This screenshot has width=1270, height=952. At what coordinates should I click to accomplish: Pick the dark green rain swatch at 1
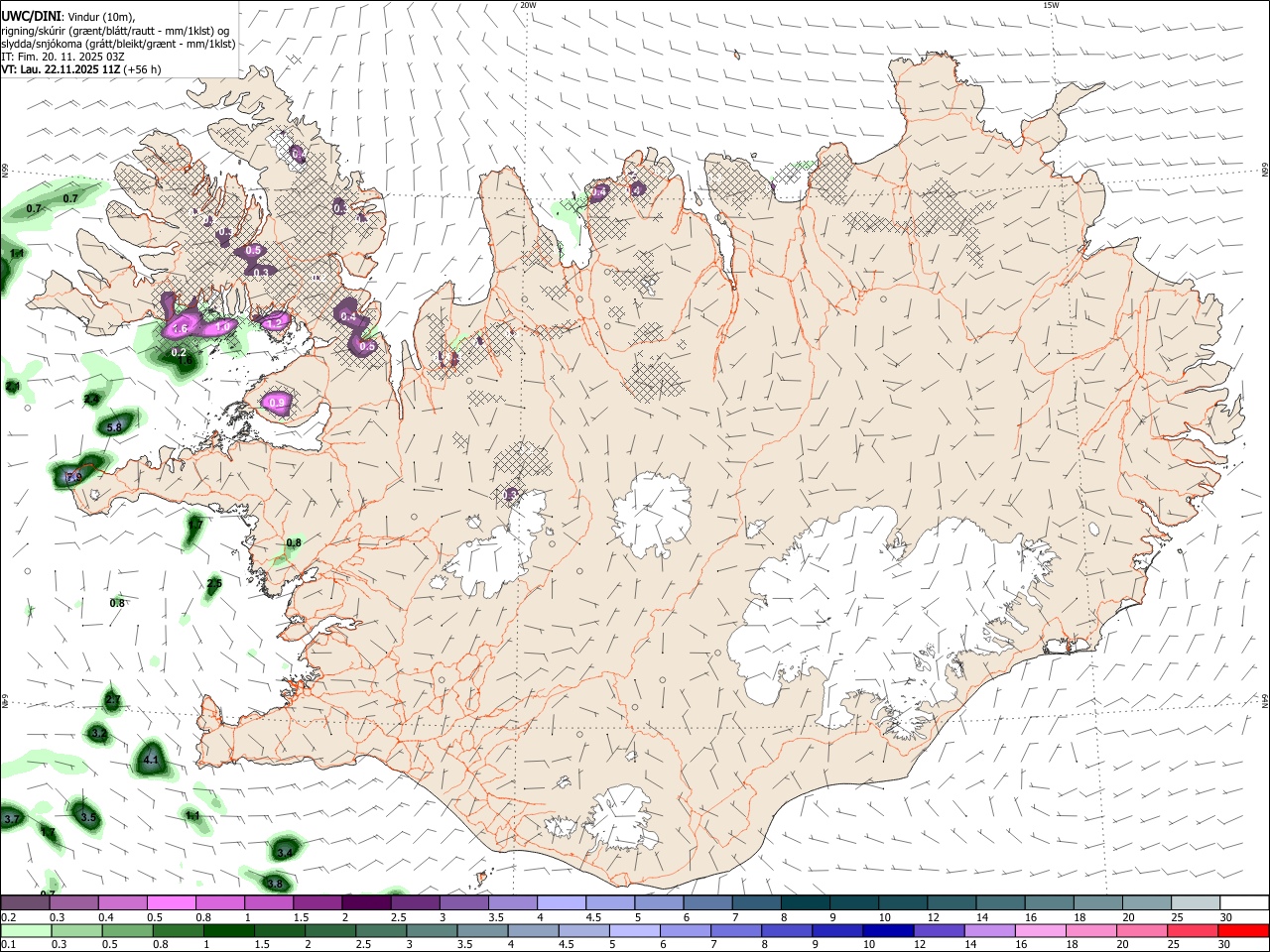(x=229, y=931)
